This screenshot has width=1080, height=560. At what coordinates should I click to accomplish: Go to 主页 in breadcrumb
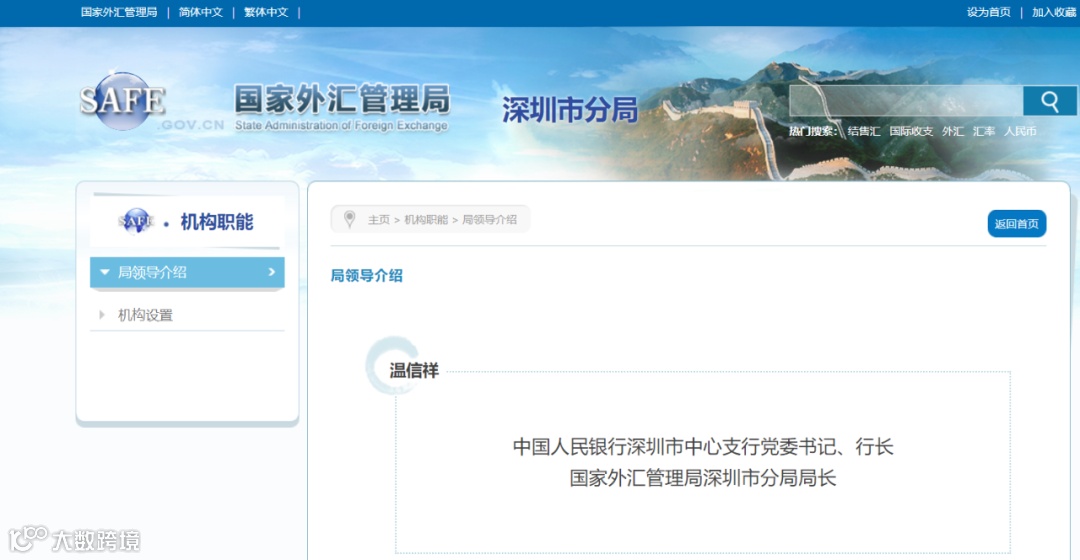tap(378, 220)
